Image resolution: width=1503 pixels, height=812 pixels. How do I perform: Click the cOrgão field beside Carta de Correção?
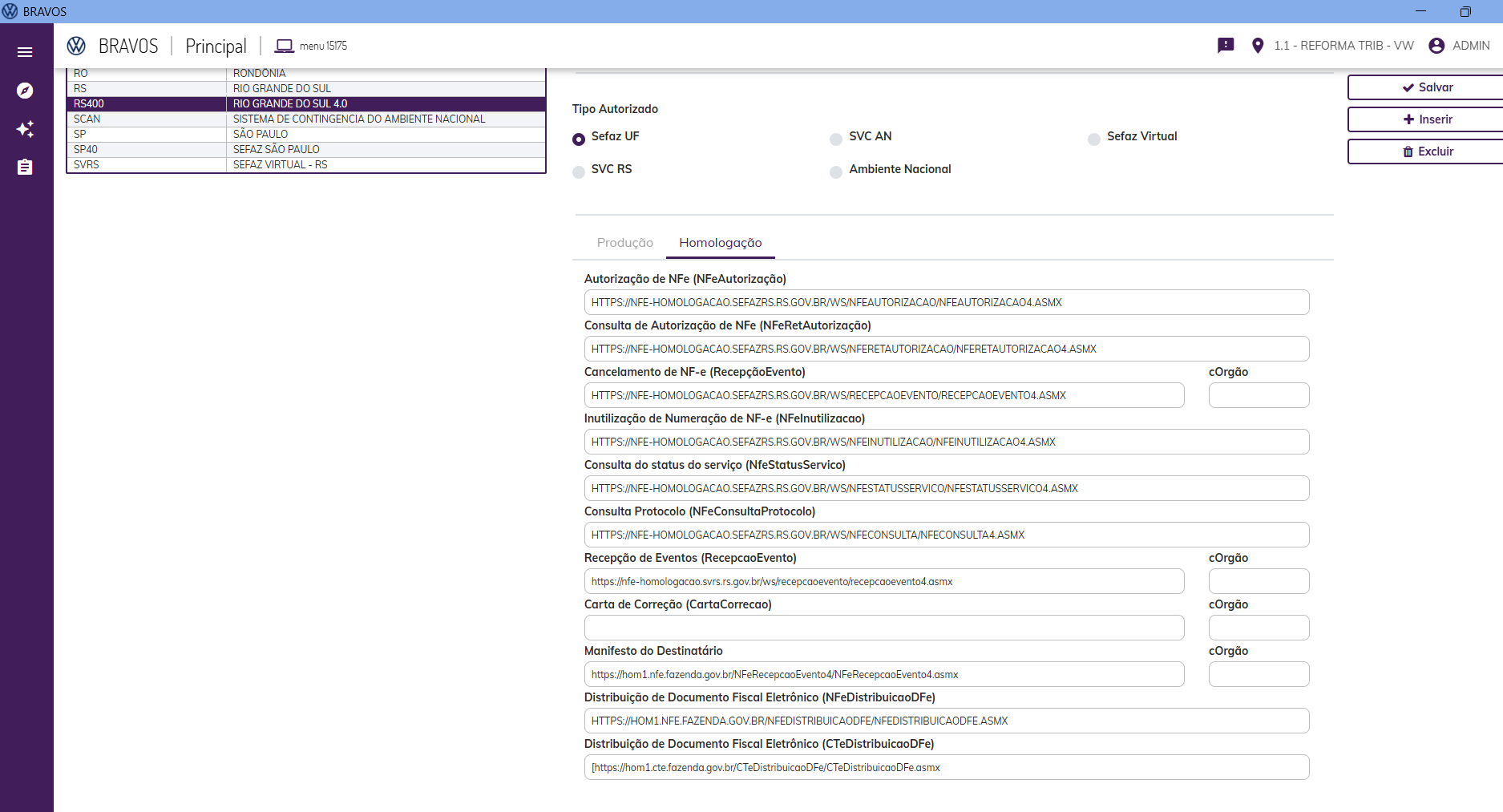click(1259, 628)
